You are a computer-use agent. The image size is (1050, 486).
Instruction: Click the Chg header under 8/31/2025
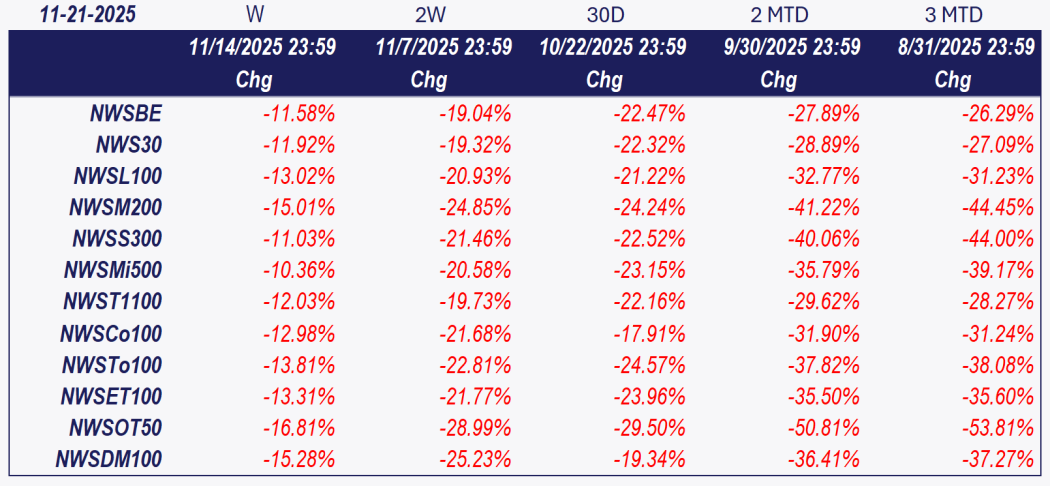click(952, 80)
